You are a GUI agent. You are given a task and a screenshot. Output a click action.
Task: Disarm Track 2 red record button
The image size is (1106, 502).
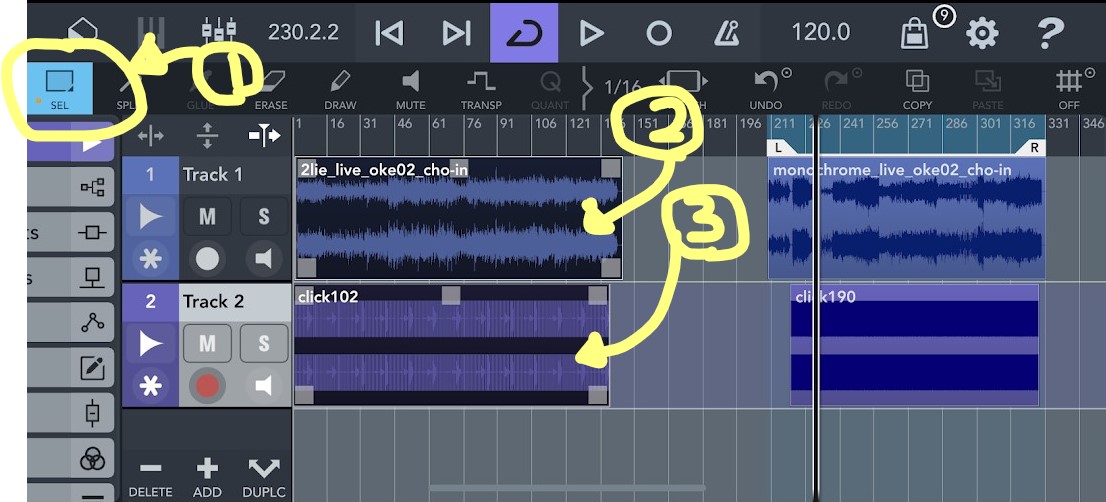click(x=207, y=386)
